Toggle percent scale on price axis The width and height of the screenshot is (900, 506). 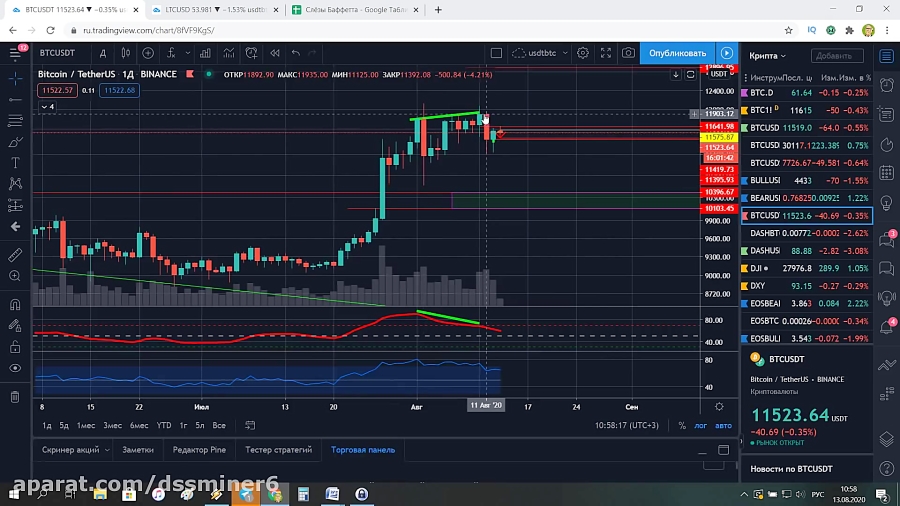click(682, 425)
